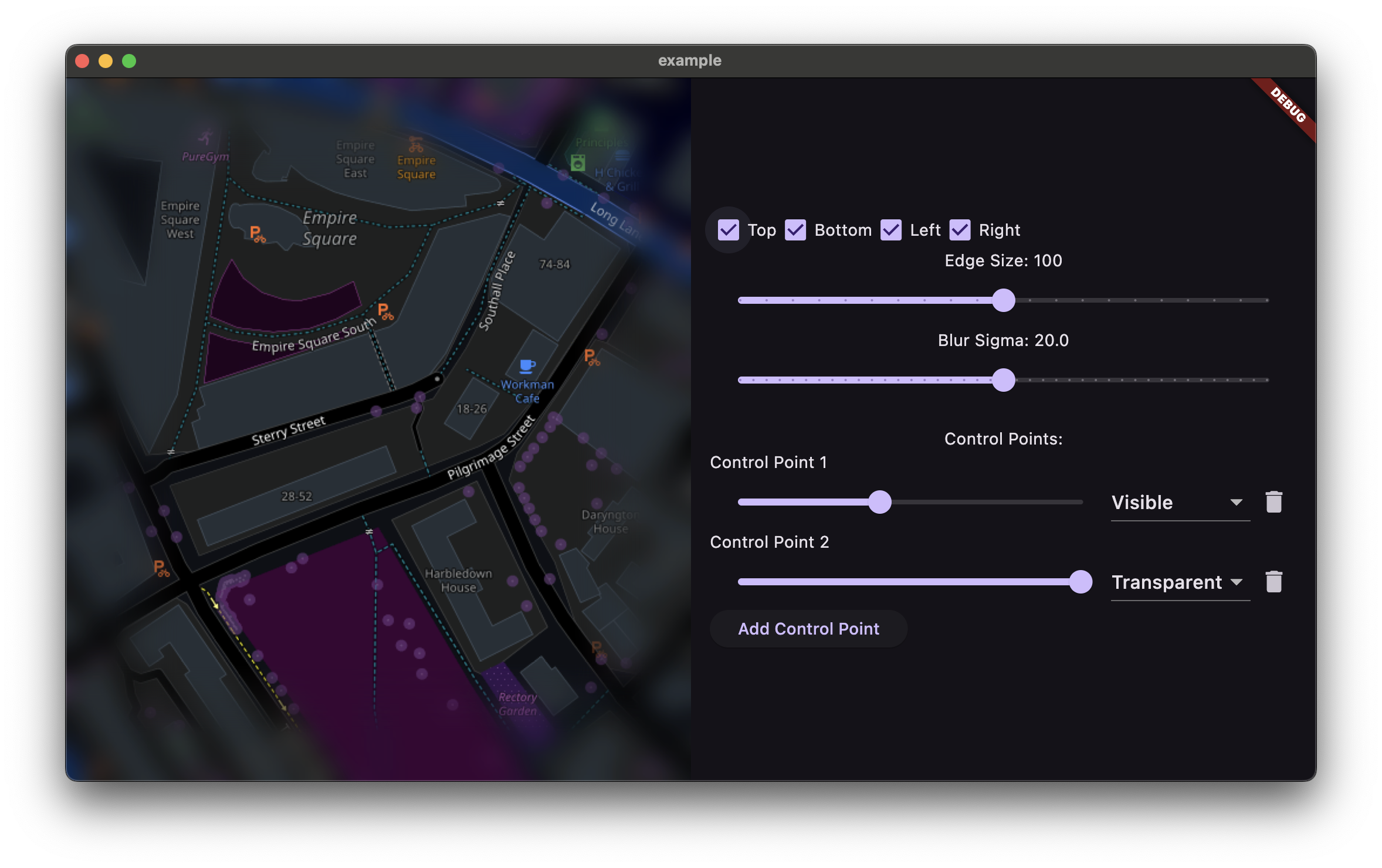Uncheck the Bottom edge checkbox
Screen dimensions: 1382x868
pos(795,230)
